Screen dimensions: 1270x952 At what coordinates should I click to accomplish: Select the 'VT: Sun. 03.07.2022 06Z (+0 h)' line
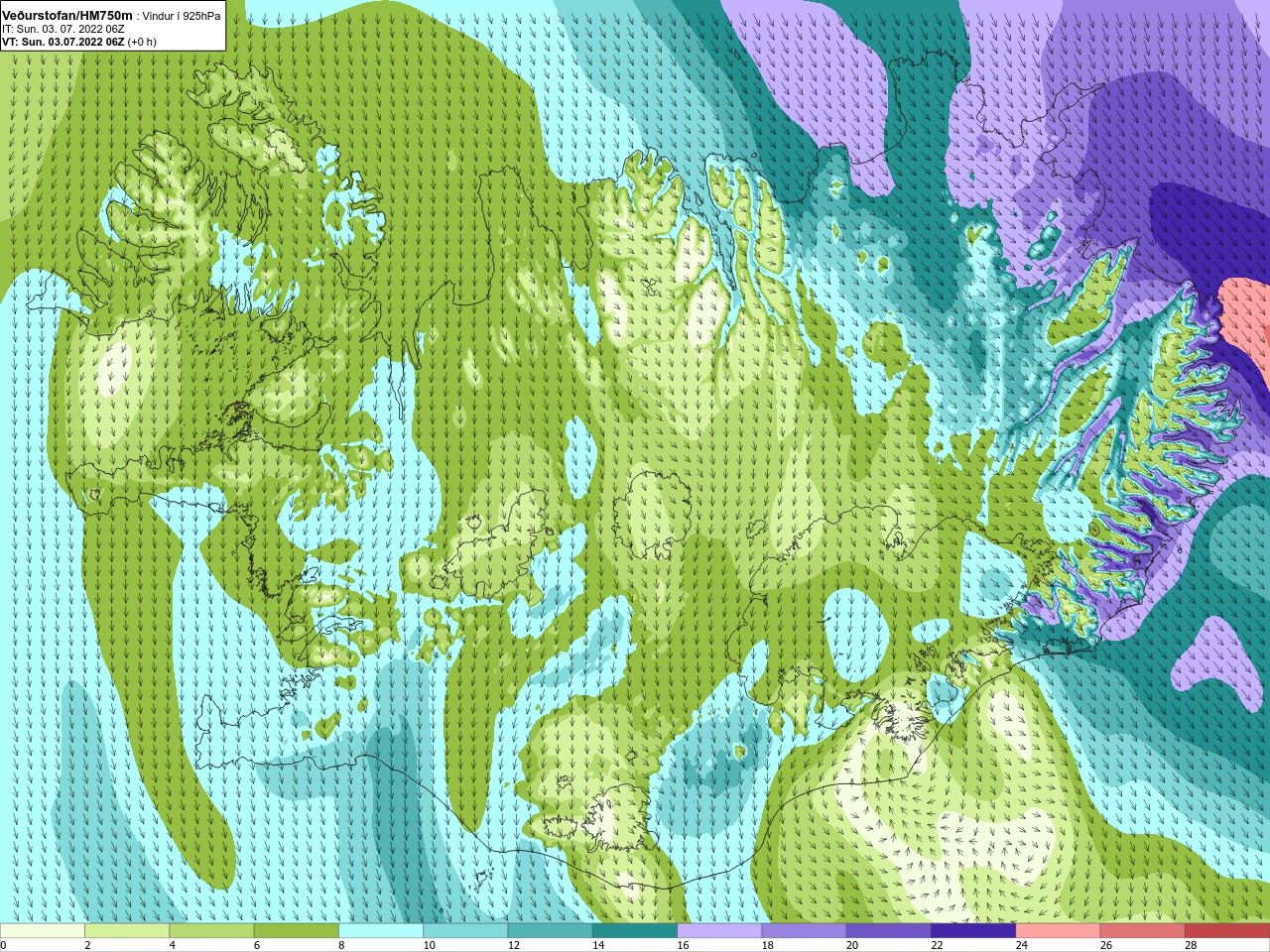pyautogui.click(x=79, y=42)
